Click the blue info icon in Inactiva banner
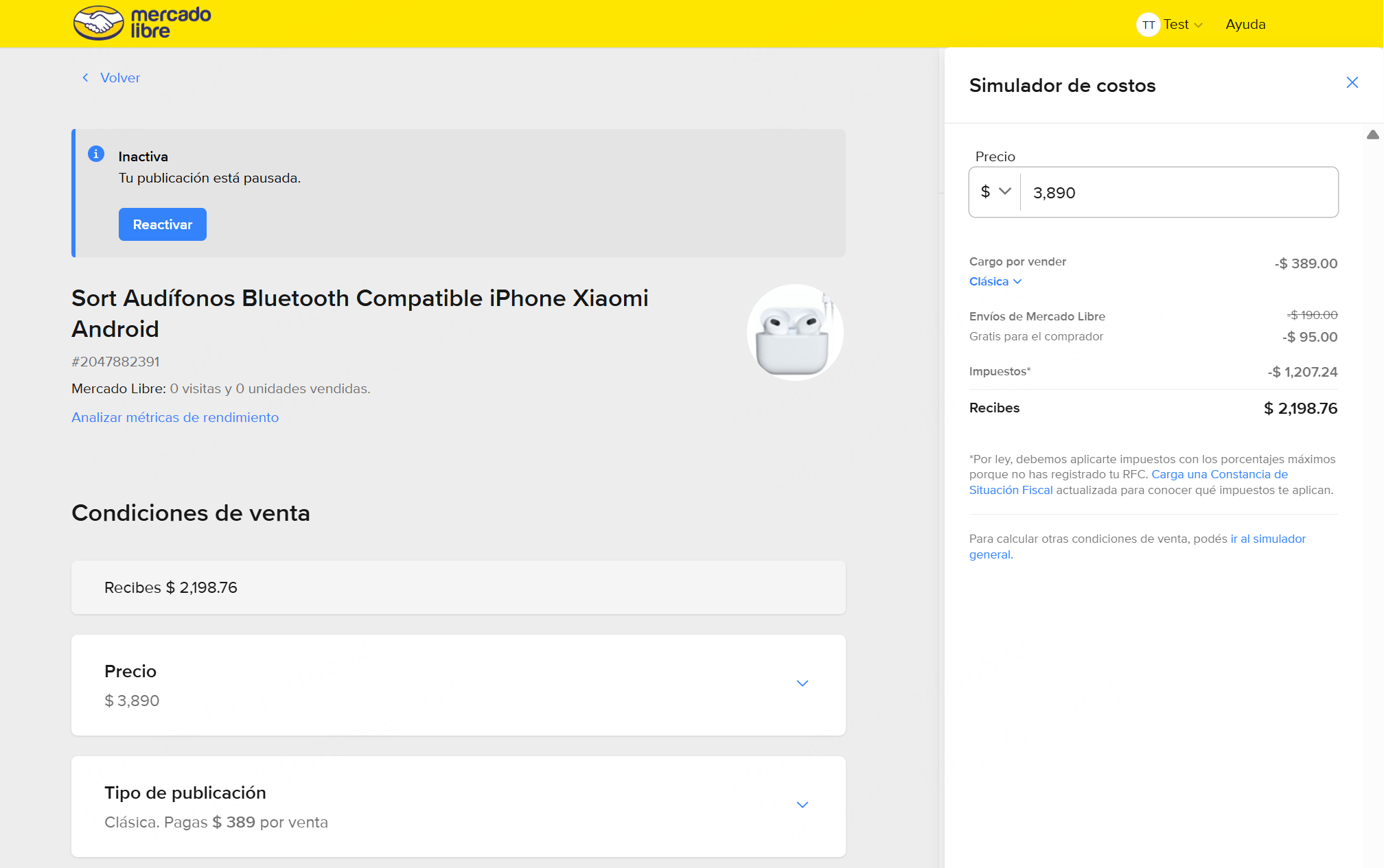This screenshot has width=1384, height=868. (96, 154)
